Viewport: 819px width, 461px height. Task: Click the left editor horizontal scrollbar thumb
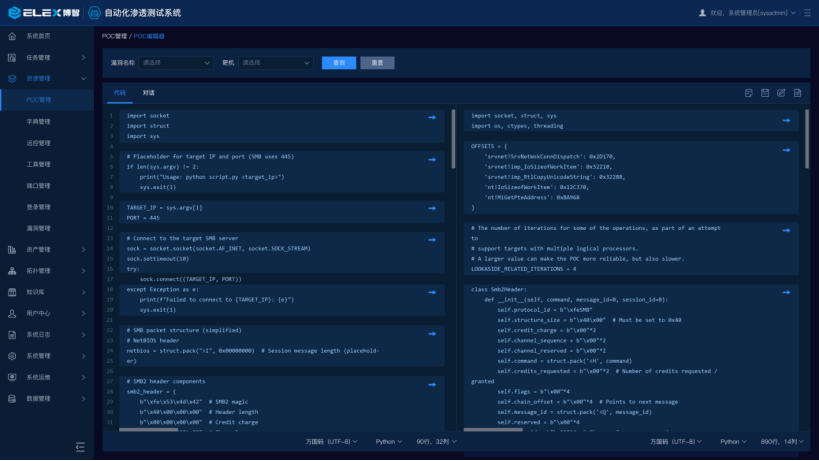pos(148,430)
